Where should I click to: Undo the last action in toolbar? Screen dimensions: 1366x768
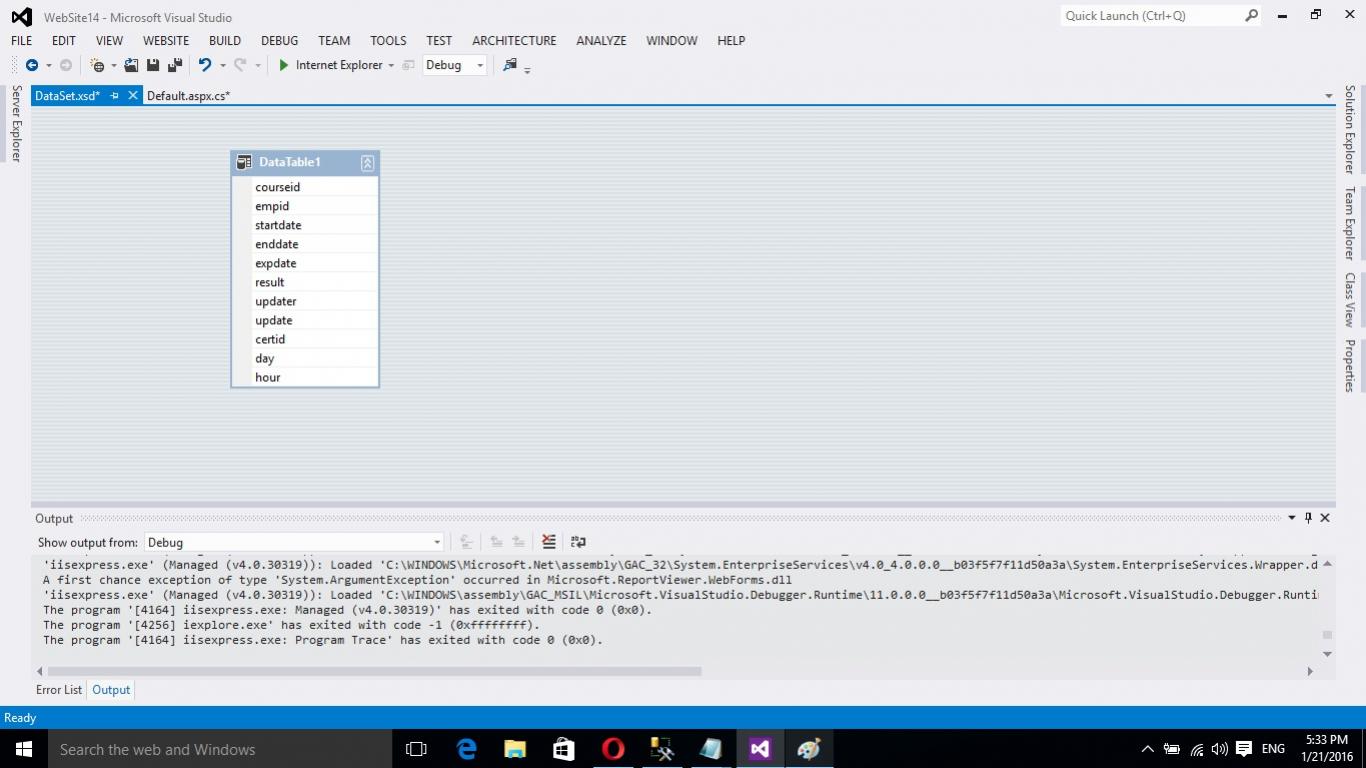click(x=205, y=65)
